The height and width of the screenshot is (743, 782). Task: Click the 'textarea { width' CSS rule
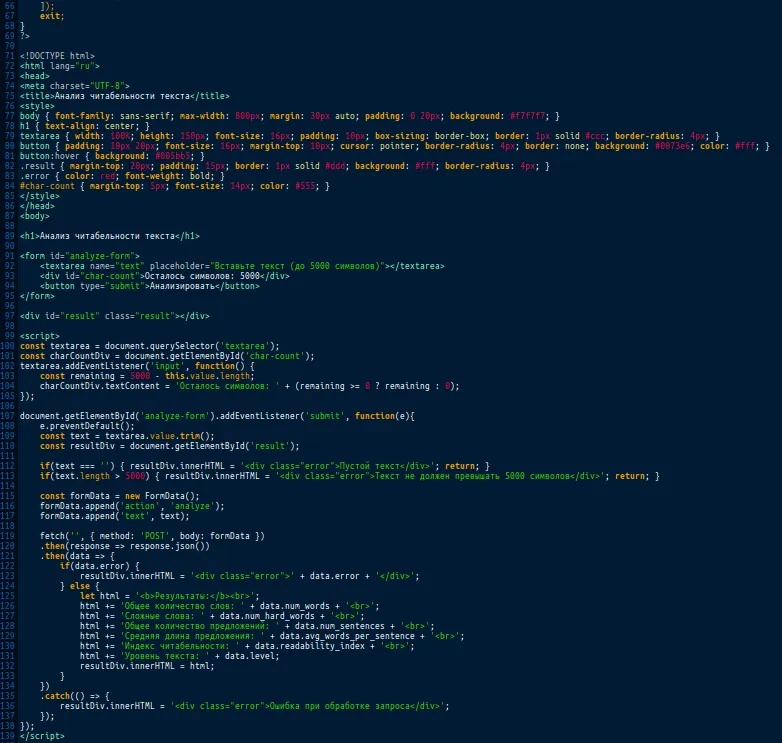point(370,136)
